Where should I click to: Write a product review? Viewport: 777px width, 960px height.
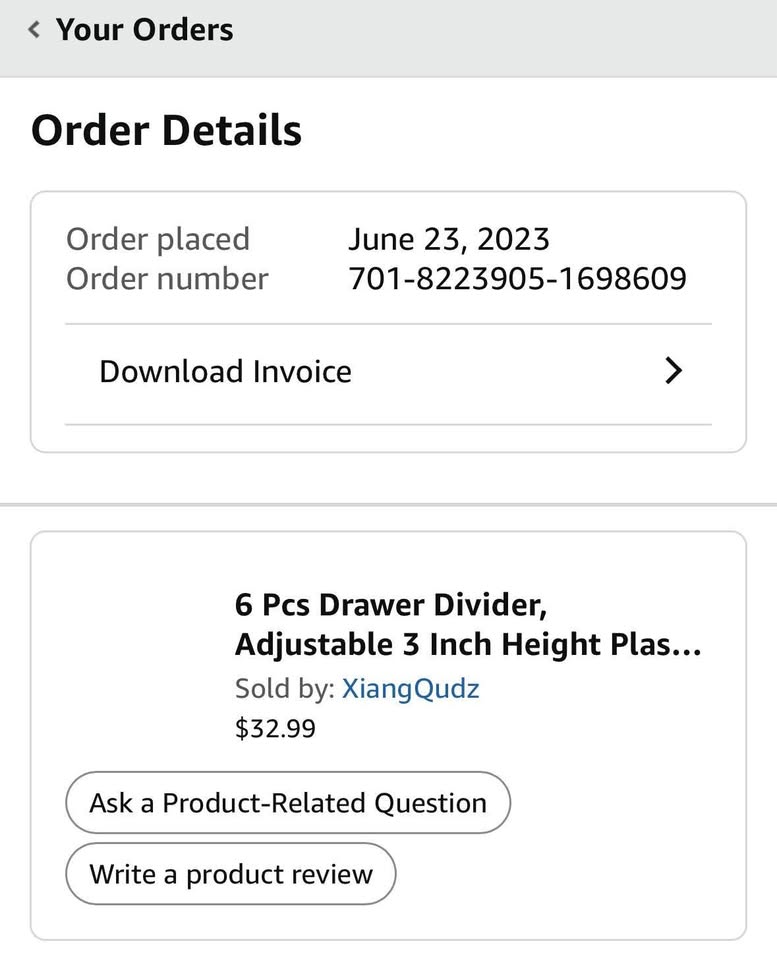point(231,874)
